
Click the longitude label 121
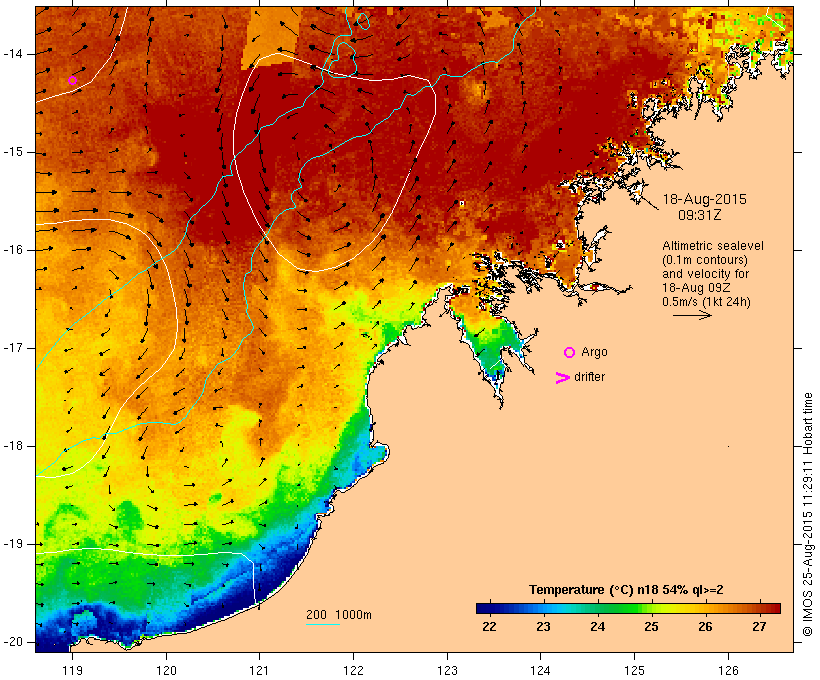tap(259, 670)
